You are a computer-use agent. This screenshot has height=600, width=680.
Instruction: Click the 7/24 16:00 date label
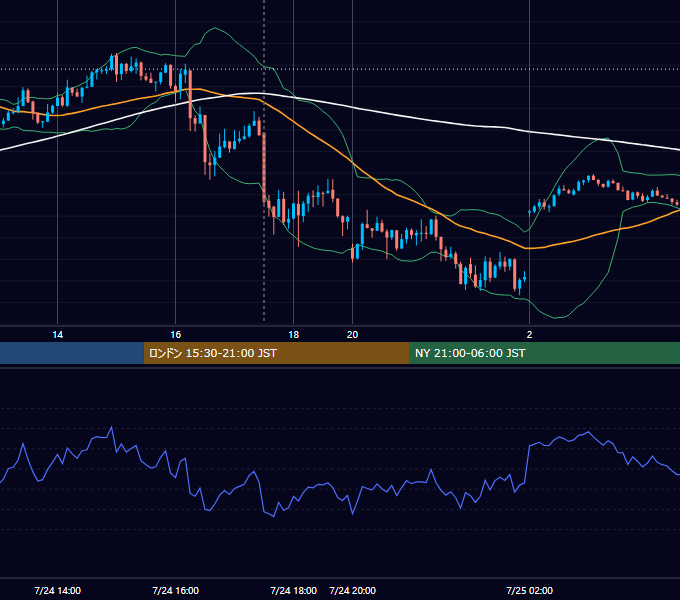(x=176, y=590)
